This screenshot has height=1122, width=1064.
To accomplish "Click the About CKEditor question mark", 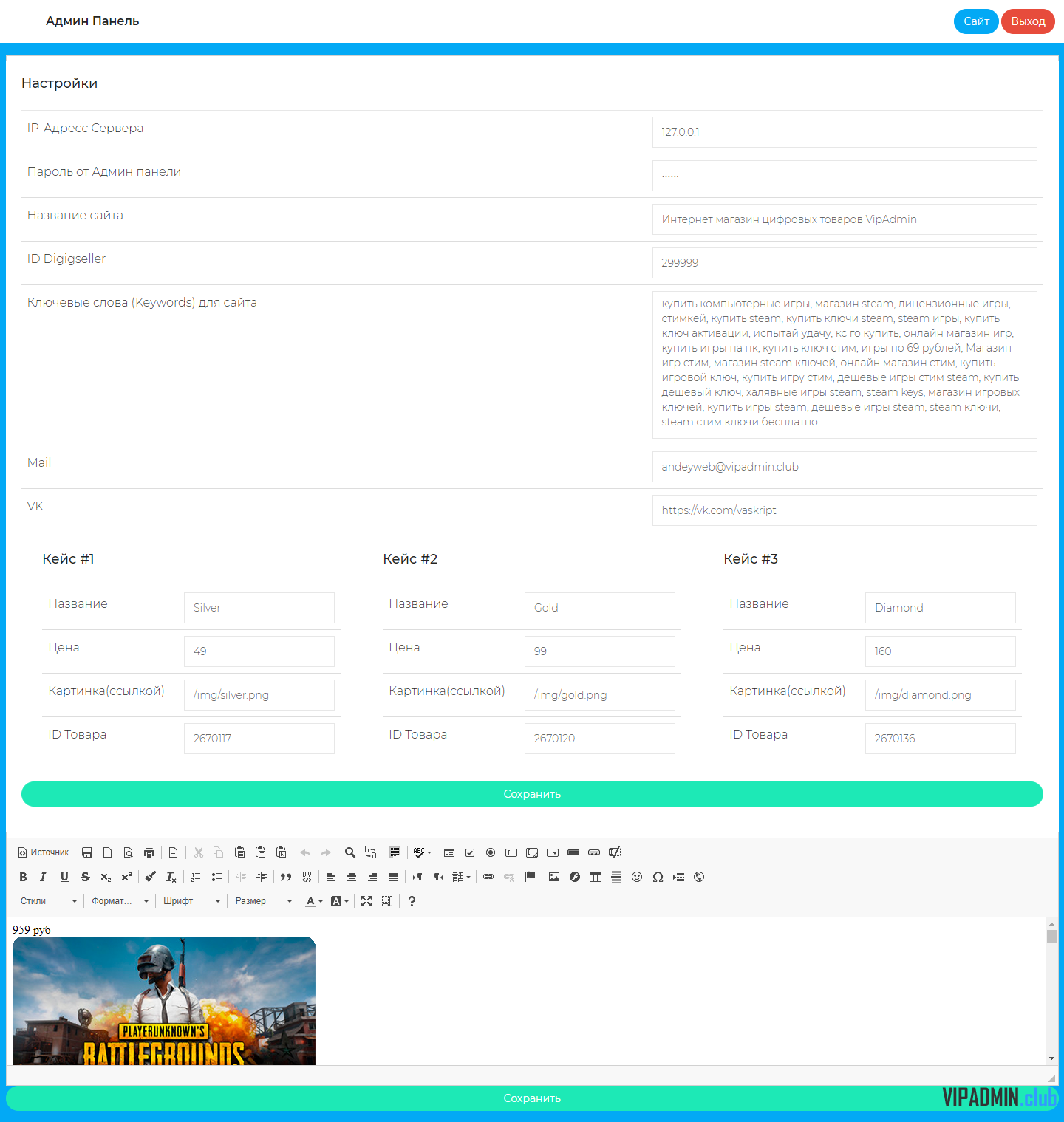I will (x=412, y=901).
